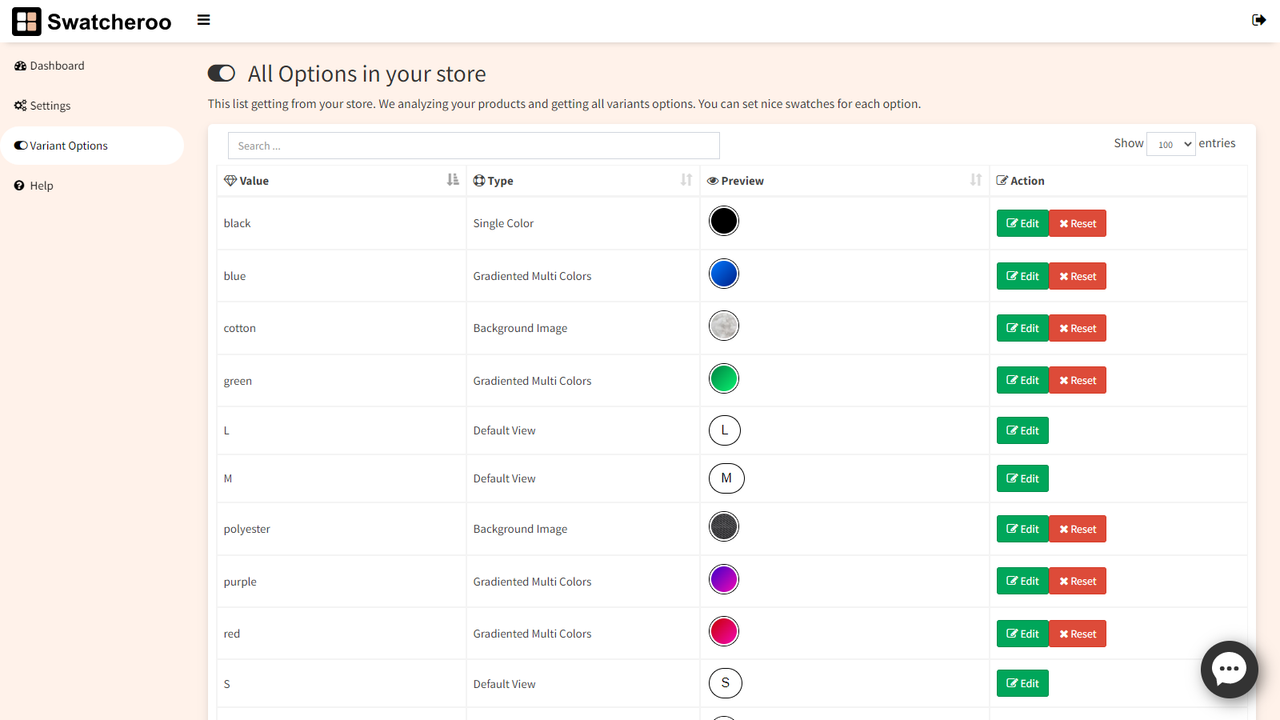Click the Help question mark icon
This screenshot has width=1280, height=720.
(x=18, y=185)
